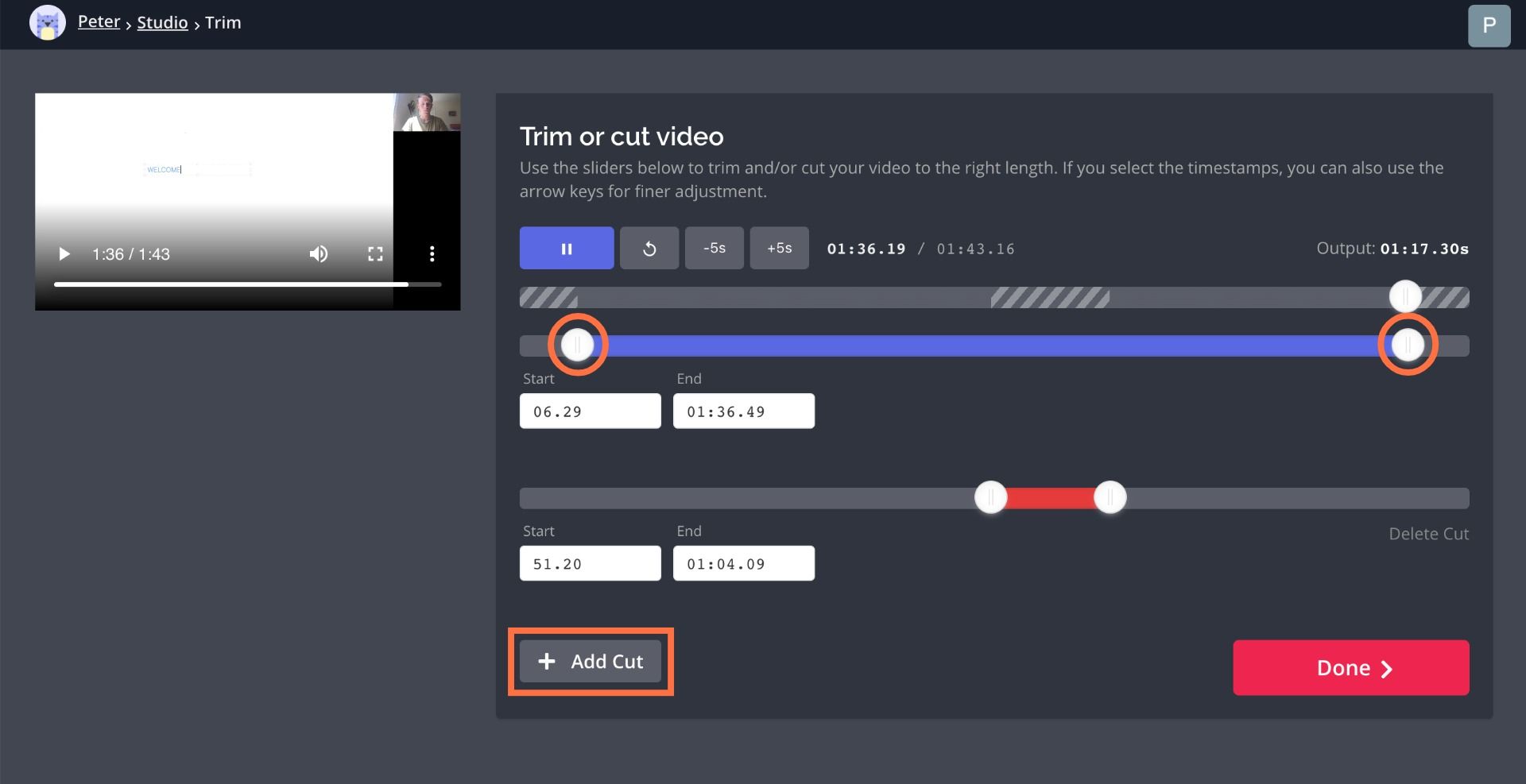Click the restart/replay circular arrow icon

pyautogui.click(x=649, y=249)
